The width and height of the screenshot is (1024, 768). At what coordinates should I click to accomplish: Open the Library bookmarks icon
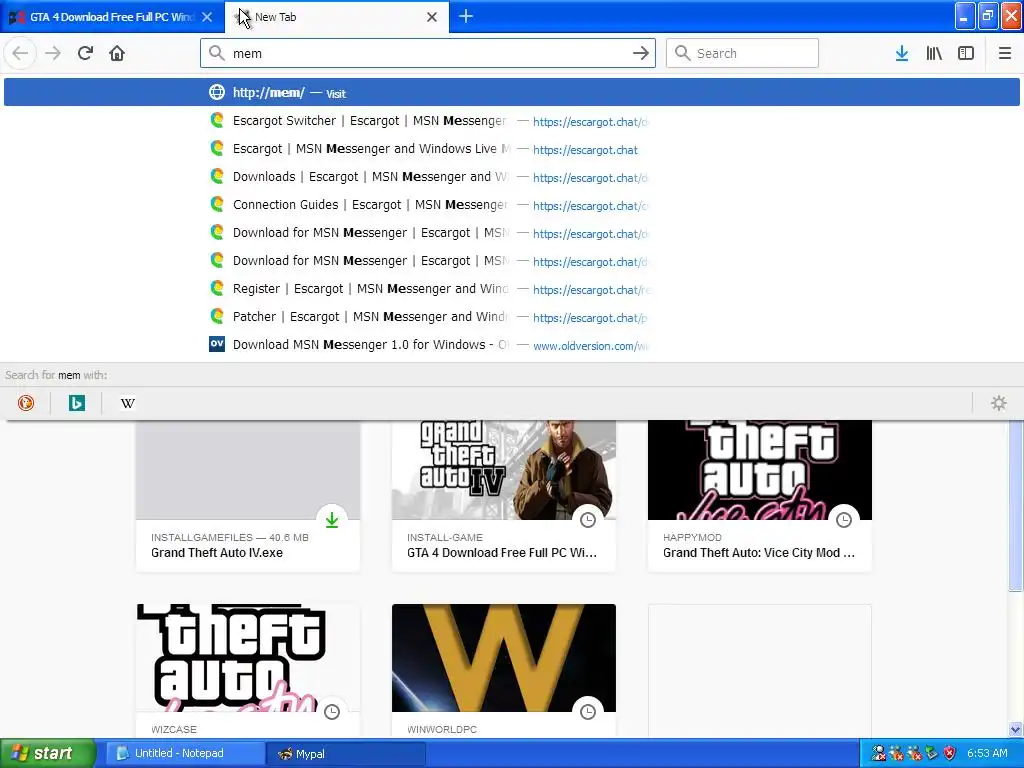pyautogui.click(x=934, y=53)
